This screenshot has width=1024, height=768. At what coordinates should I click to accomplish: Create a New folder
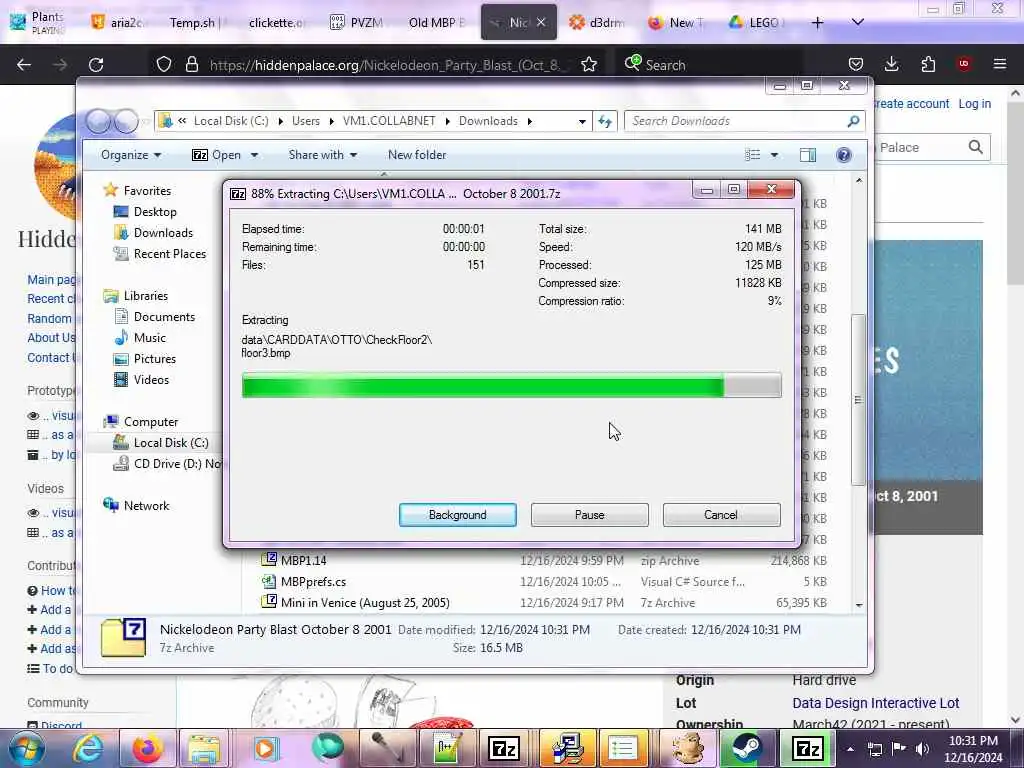pos(417,155)
